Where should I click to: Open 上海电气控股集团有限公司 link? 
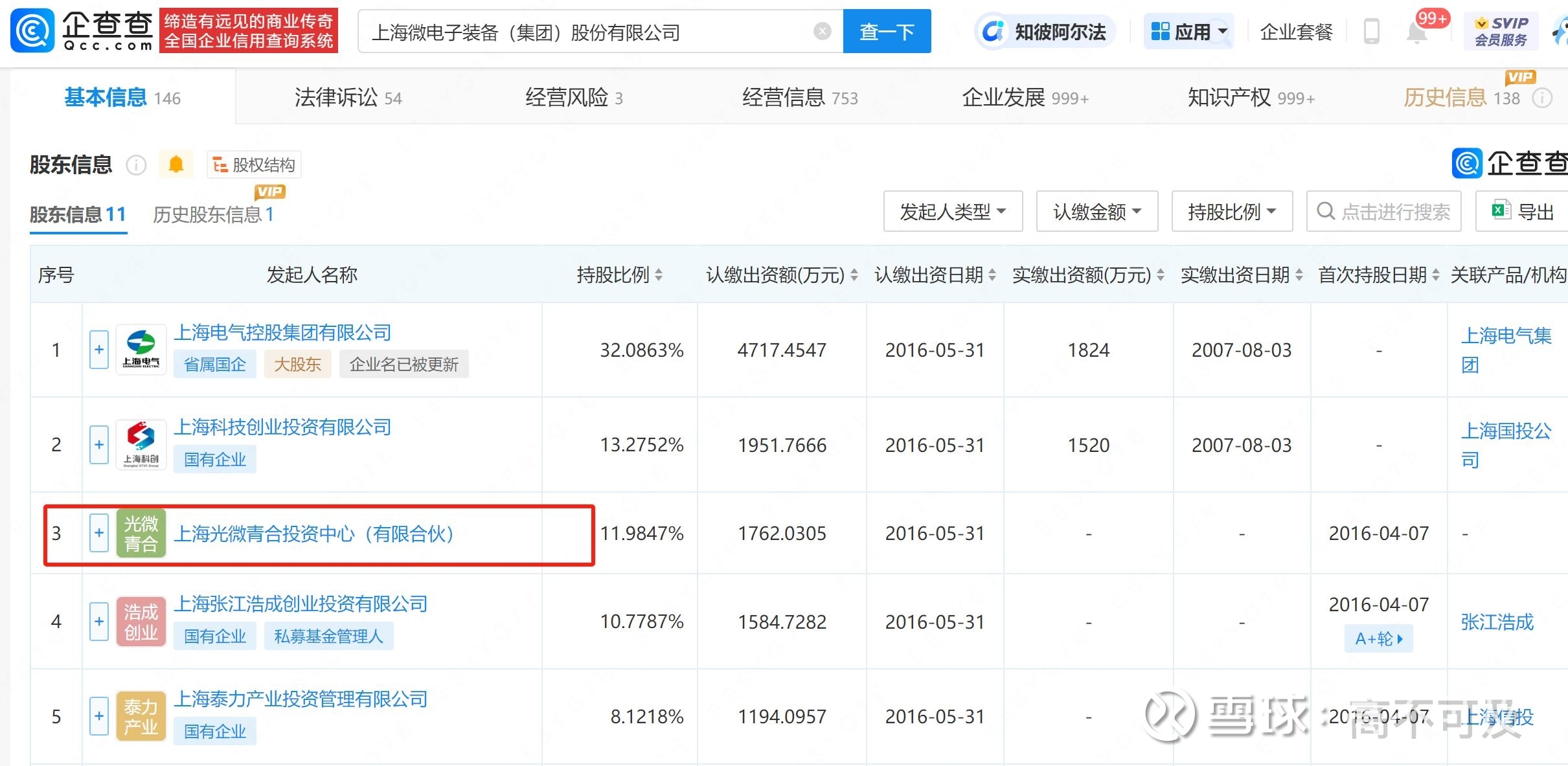282,333
